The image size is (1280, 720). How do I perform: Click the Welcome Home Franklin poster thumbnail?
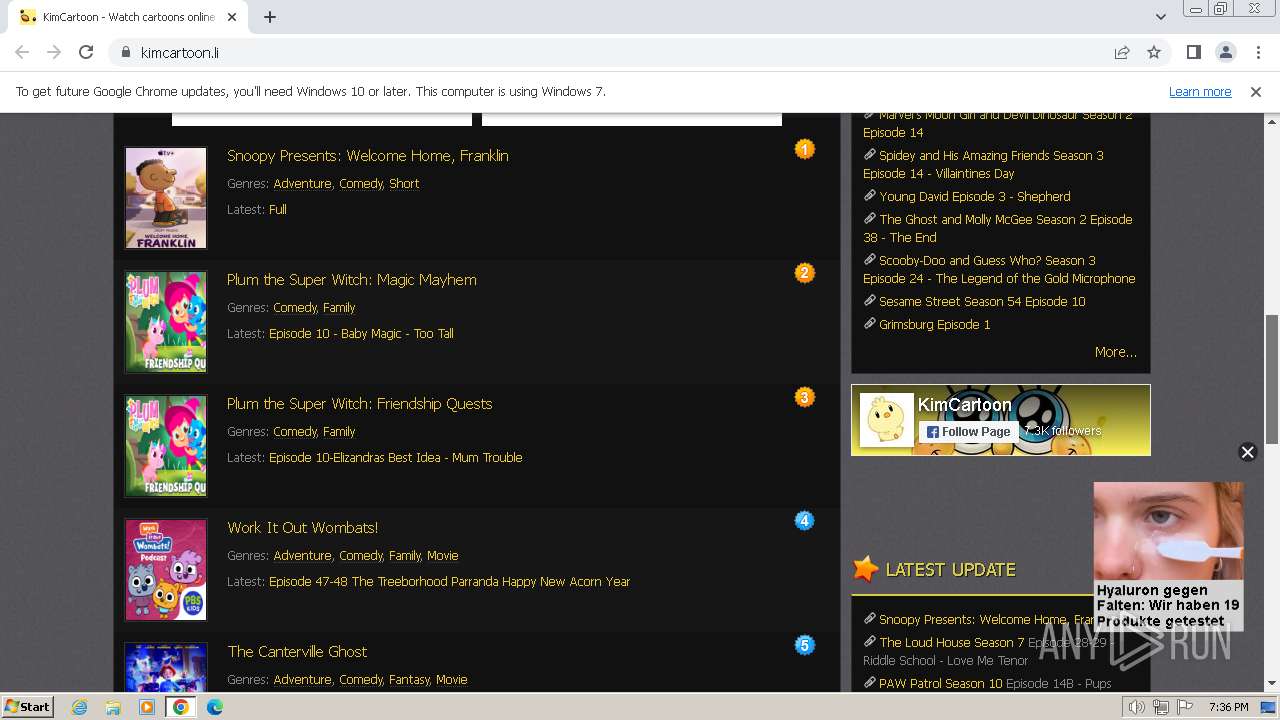[x=166, y=198]
